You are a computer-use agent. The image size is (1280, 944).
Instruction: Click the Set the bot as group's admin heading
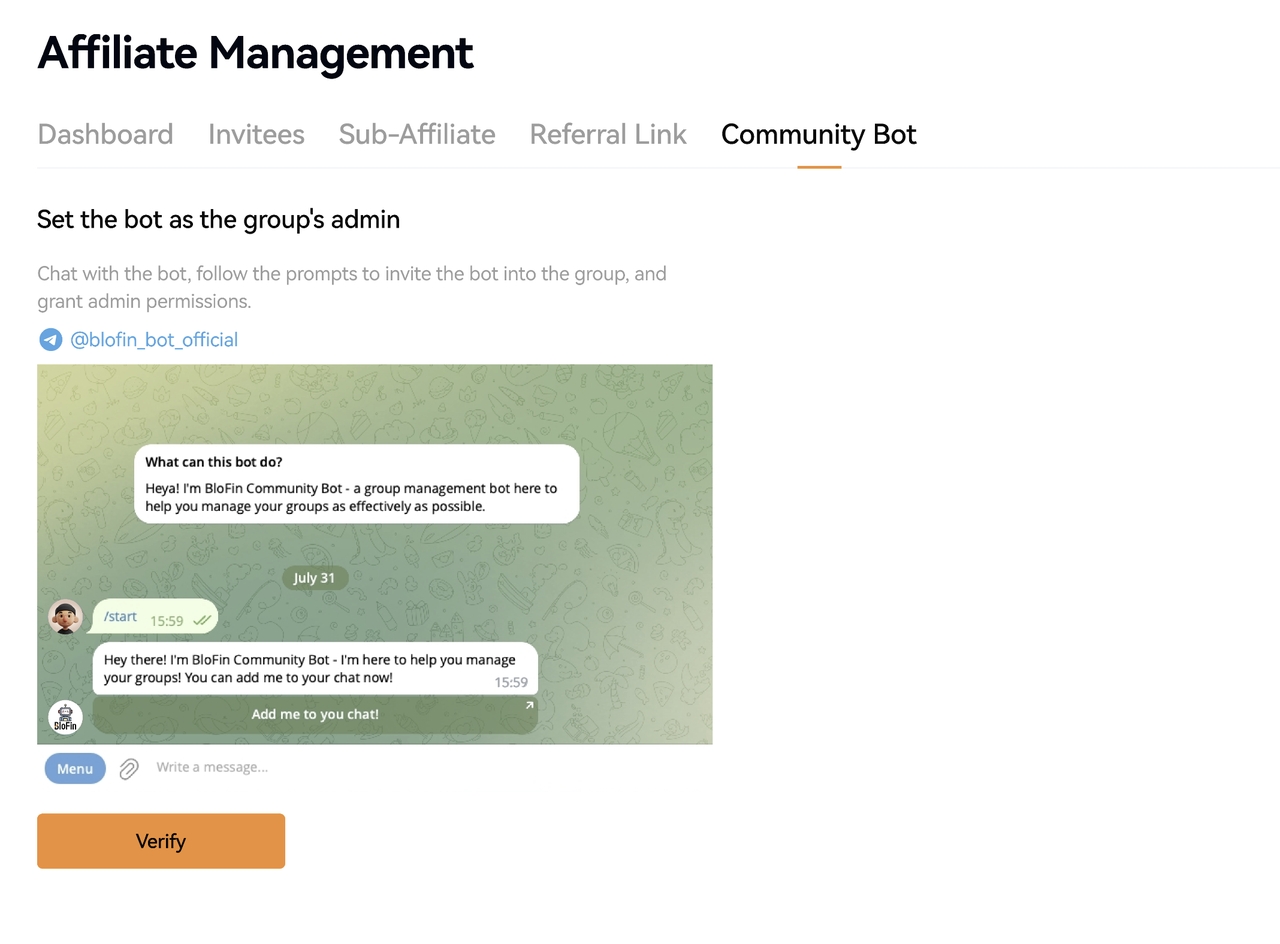[x=218, y=219]
